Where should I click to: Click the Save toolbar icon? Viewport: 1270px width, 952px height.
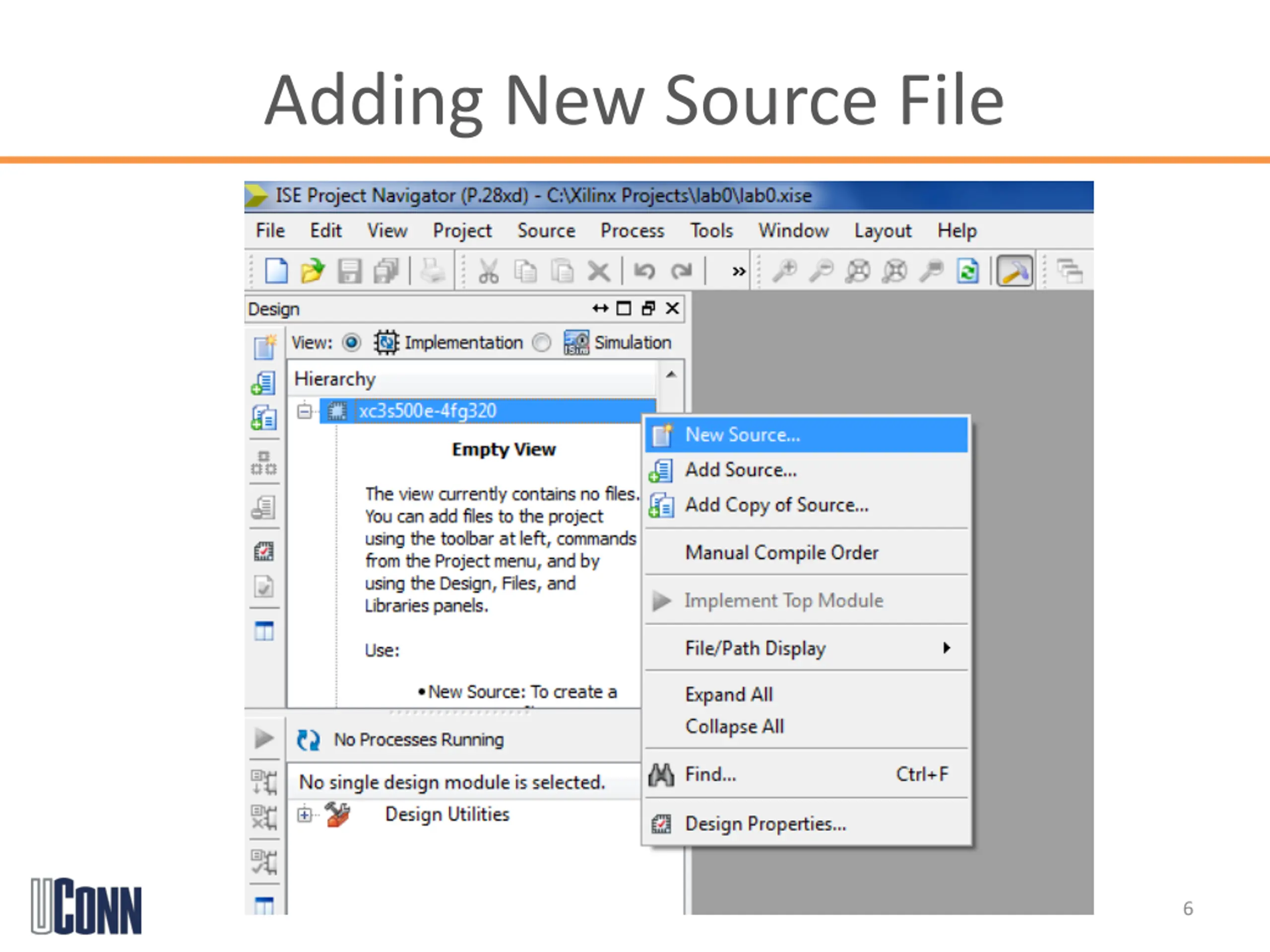(x=350, y=271)
